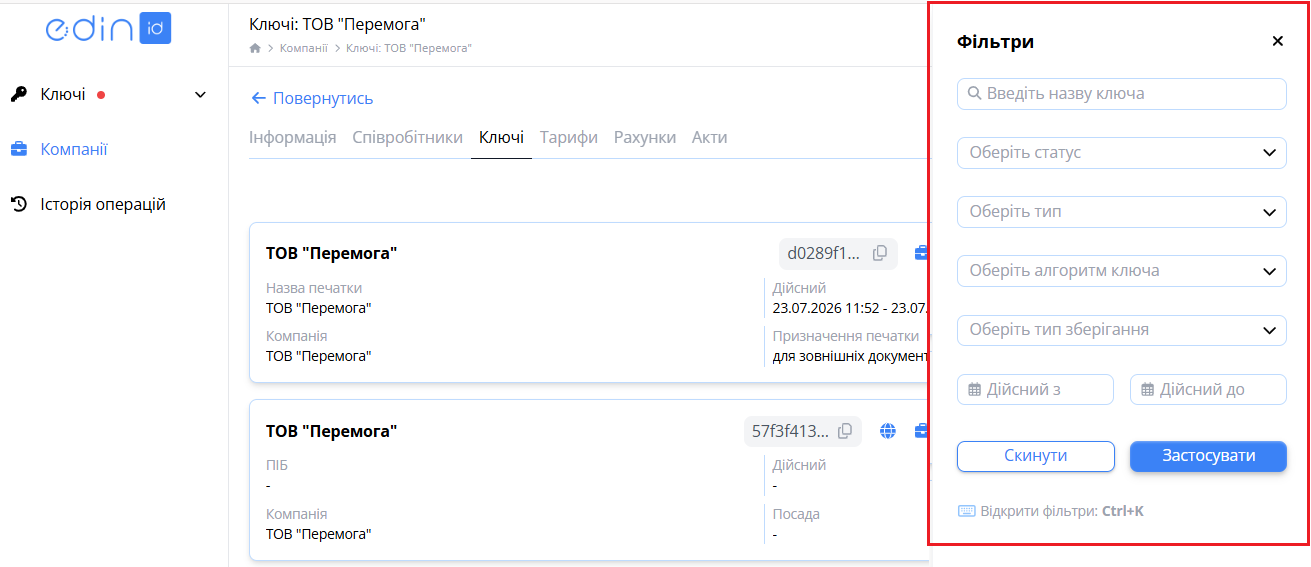Open the Оберіть тип зберігання dropdown

1122,330
